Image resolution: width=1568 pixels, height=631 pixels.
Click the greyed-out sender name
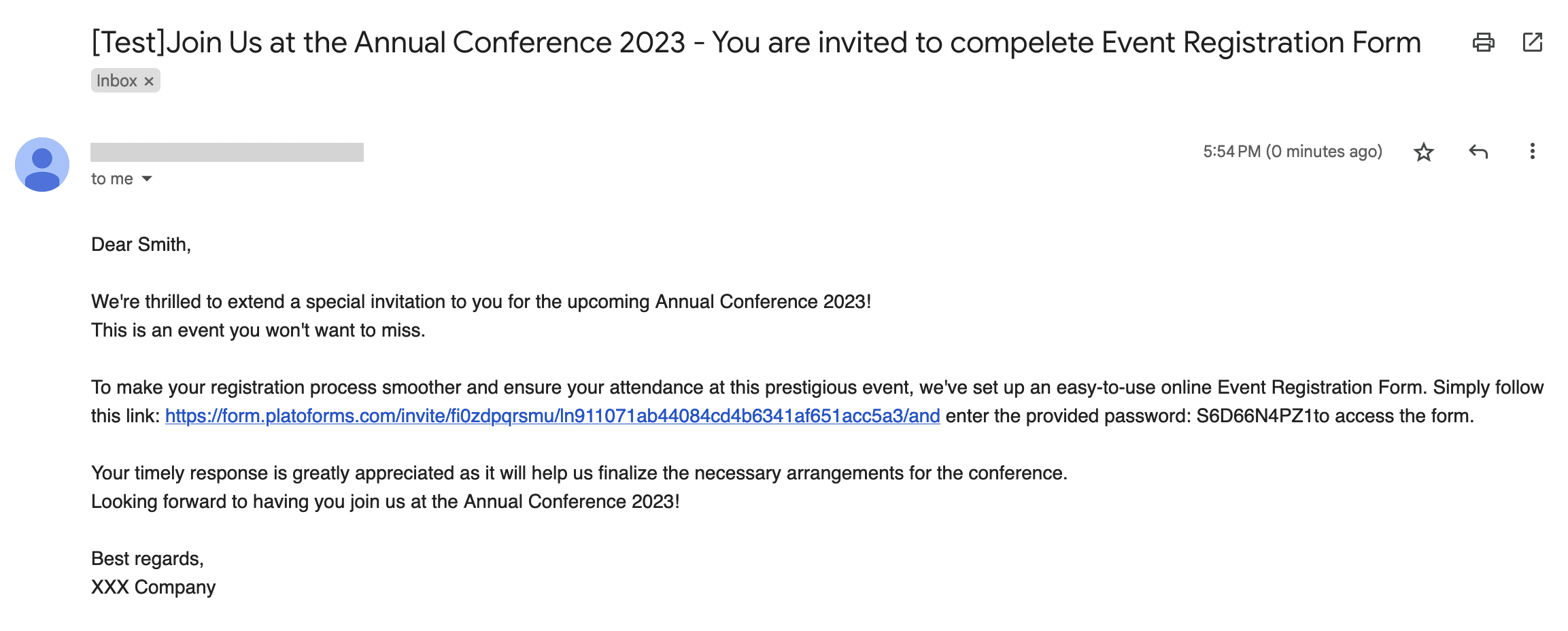coord(226,152)
